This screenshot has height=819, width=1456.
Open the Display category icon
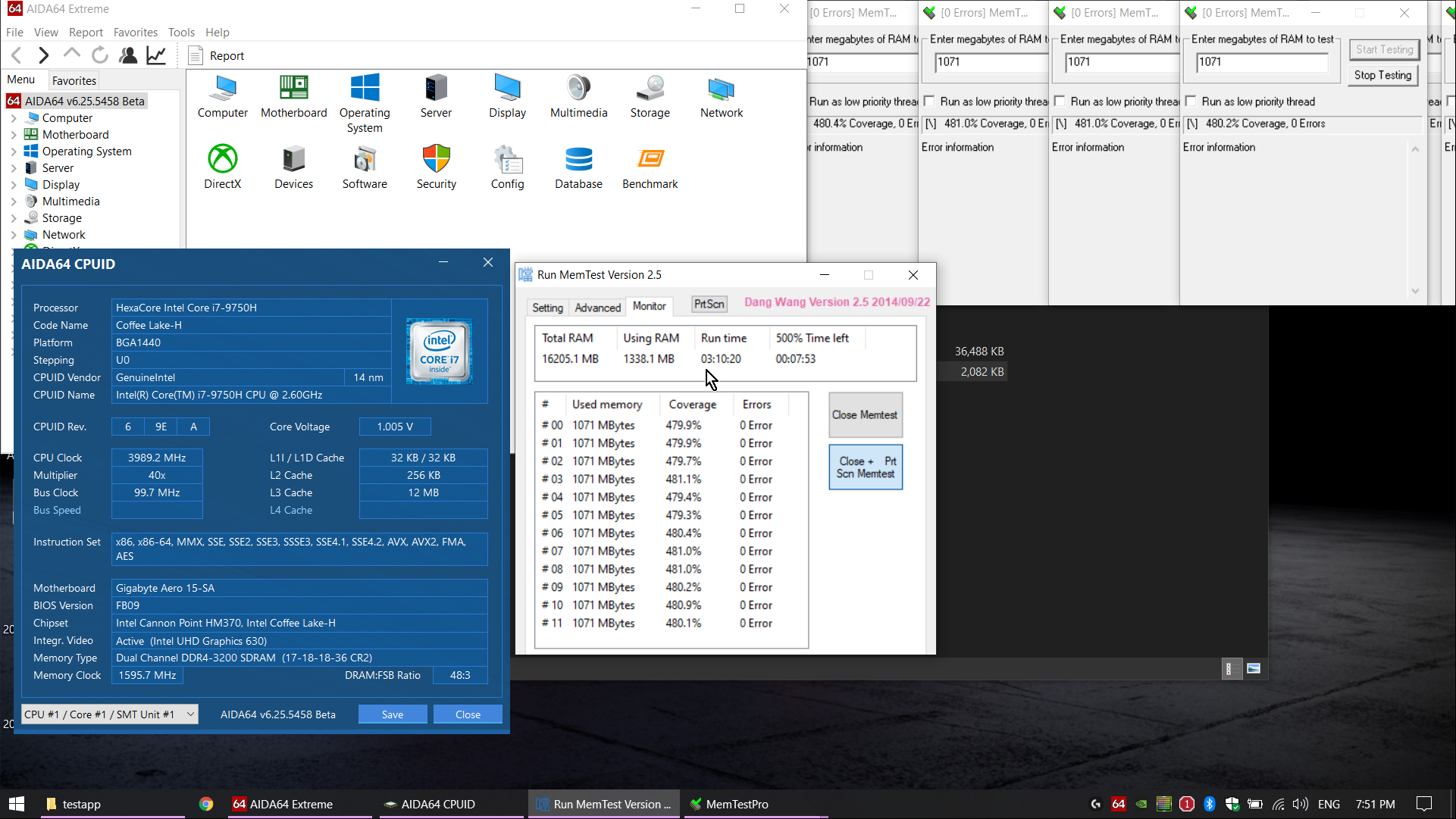point(507,97)
